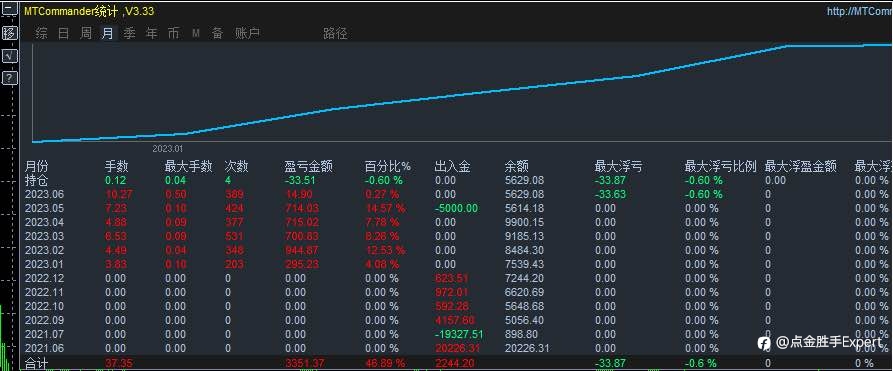This screenshot has height=371, width=893.
Task: Click the 出入金 column header
Action: [x=452, y=166]
